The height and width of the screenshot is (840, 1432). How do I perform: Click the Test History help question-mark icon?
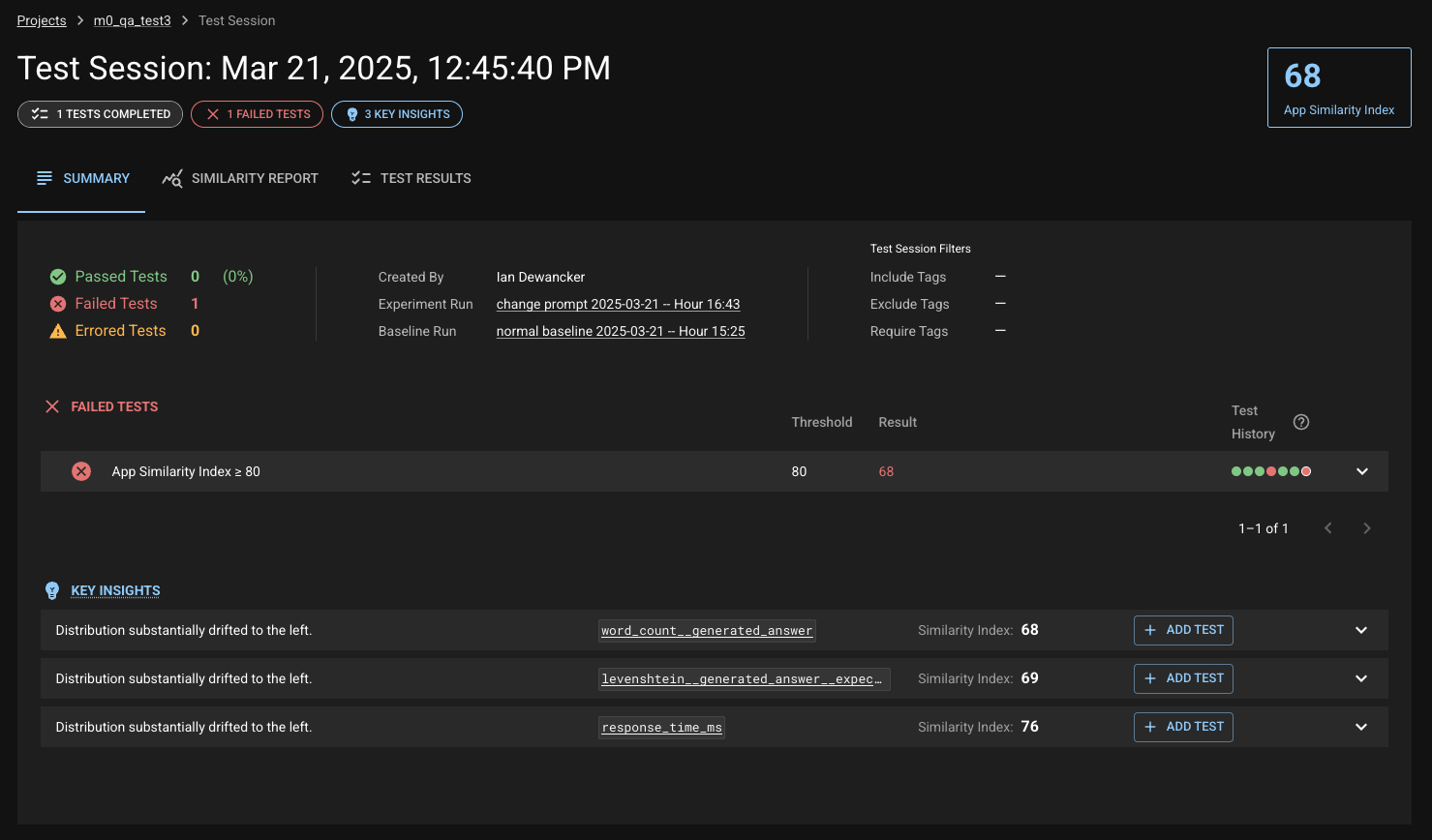click(x=1301, y=422)
